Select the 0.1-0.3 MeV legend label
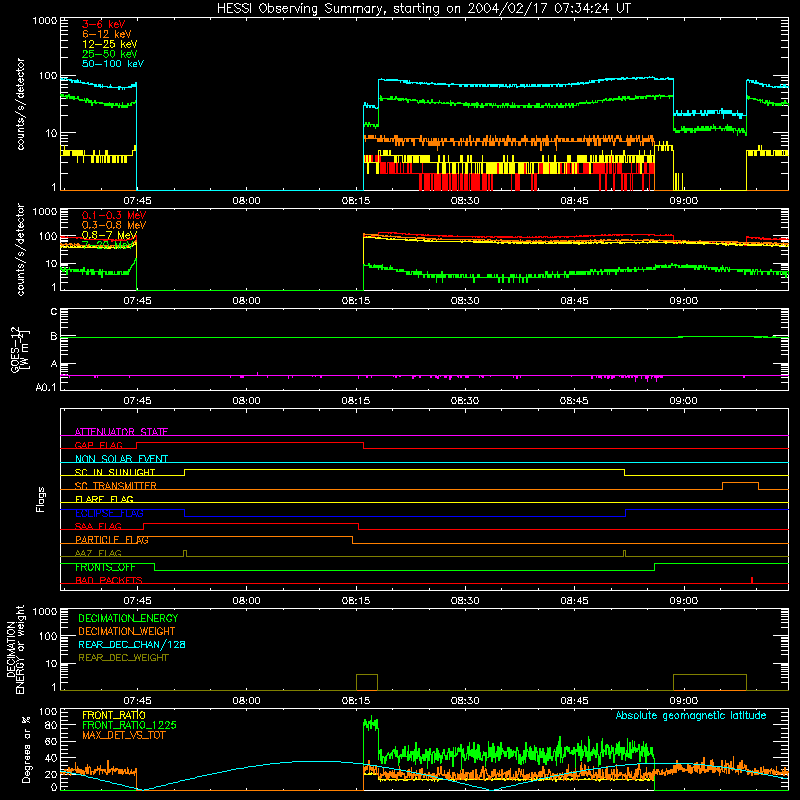Viewport: 800px width, 800px height. 114,215
